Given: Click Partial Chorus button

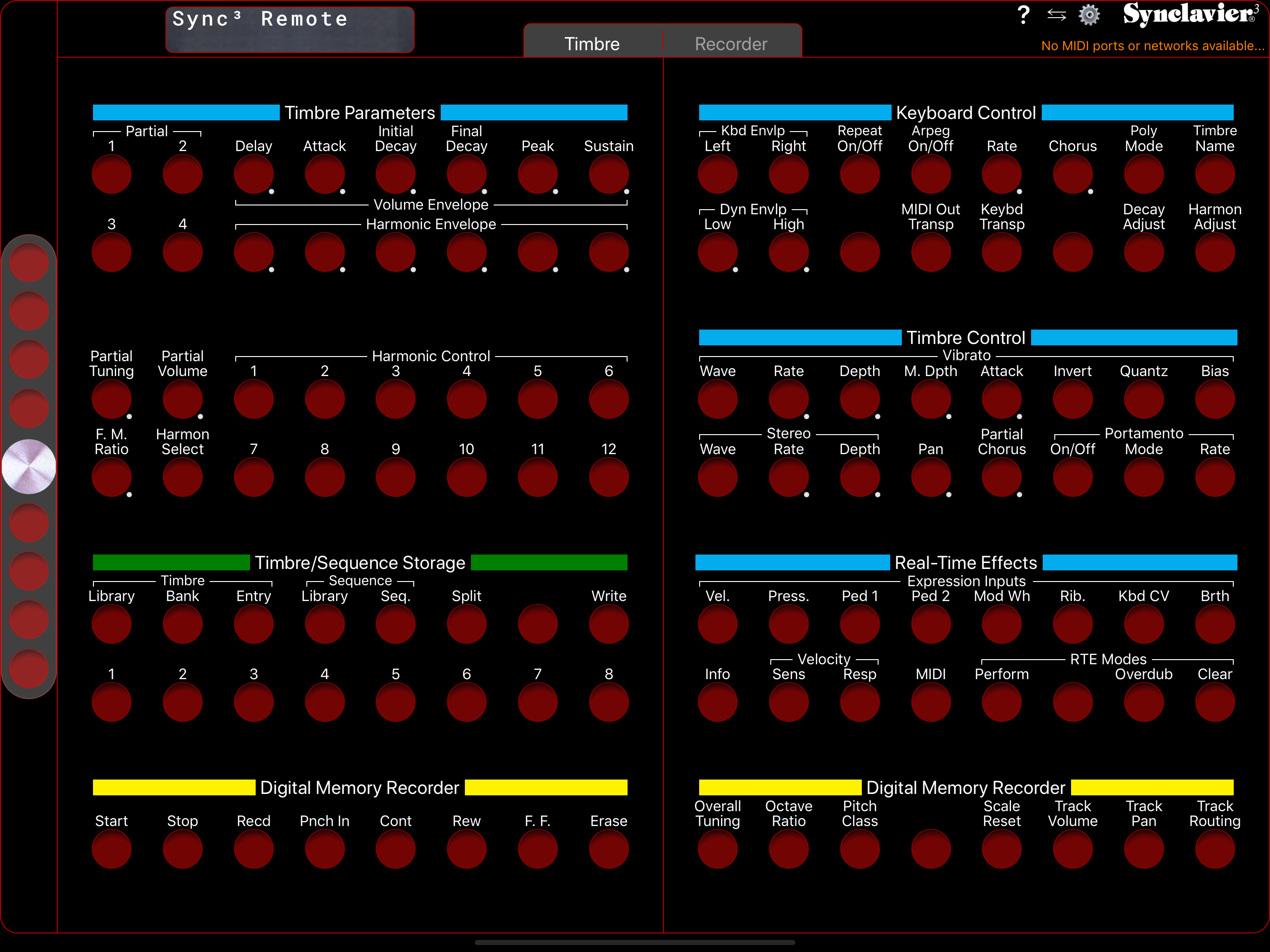Looking at the screenshot, I should (x=1002, y=478).
